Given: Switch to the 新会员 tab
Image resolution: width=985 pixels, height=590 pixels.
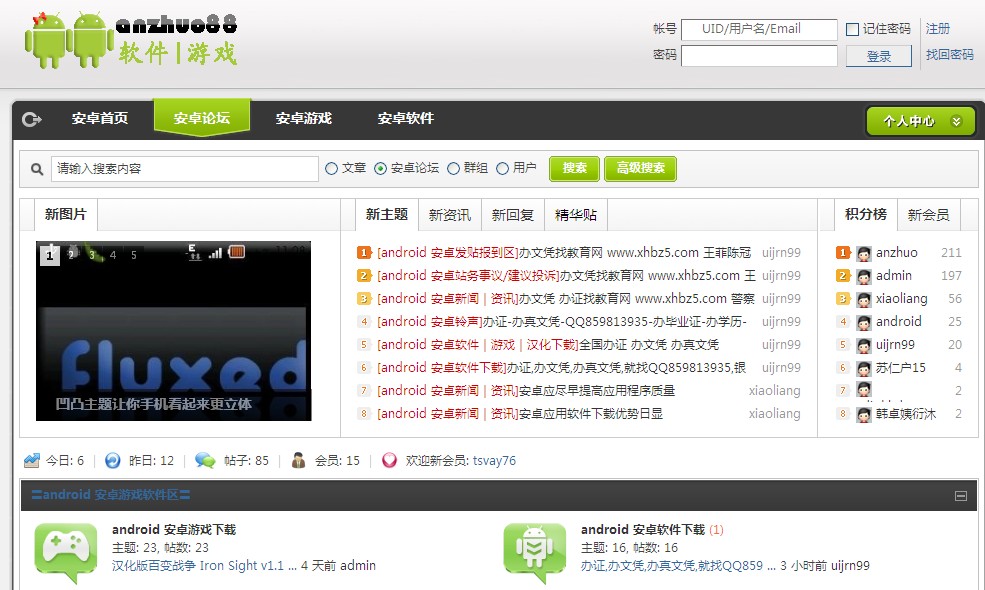Looking at the screenshot, I should pos(928,215).
